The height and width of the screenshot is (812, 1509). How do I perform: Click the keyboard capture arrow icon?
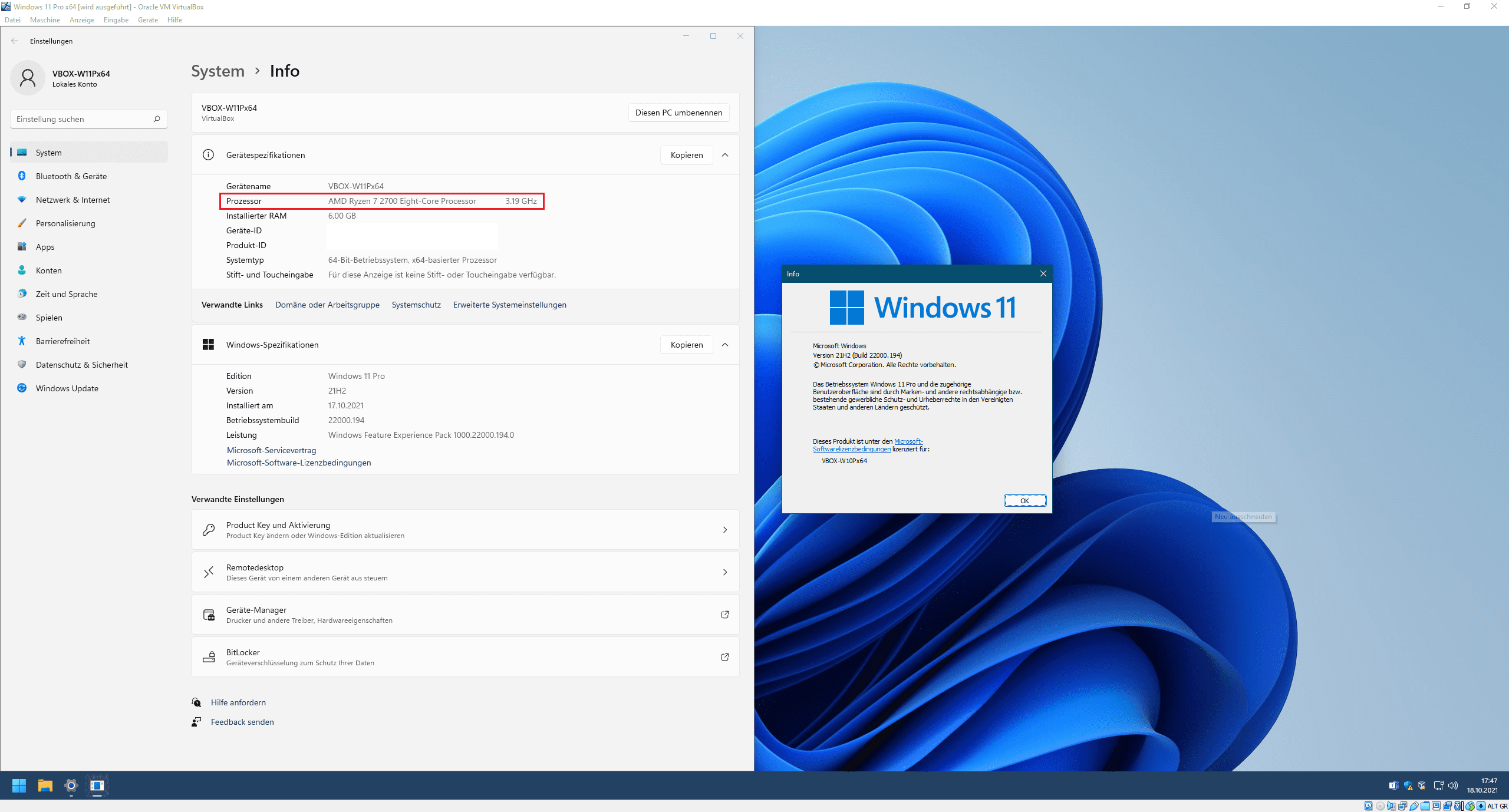(x=1481, y=806)
